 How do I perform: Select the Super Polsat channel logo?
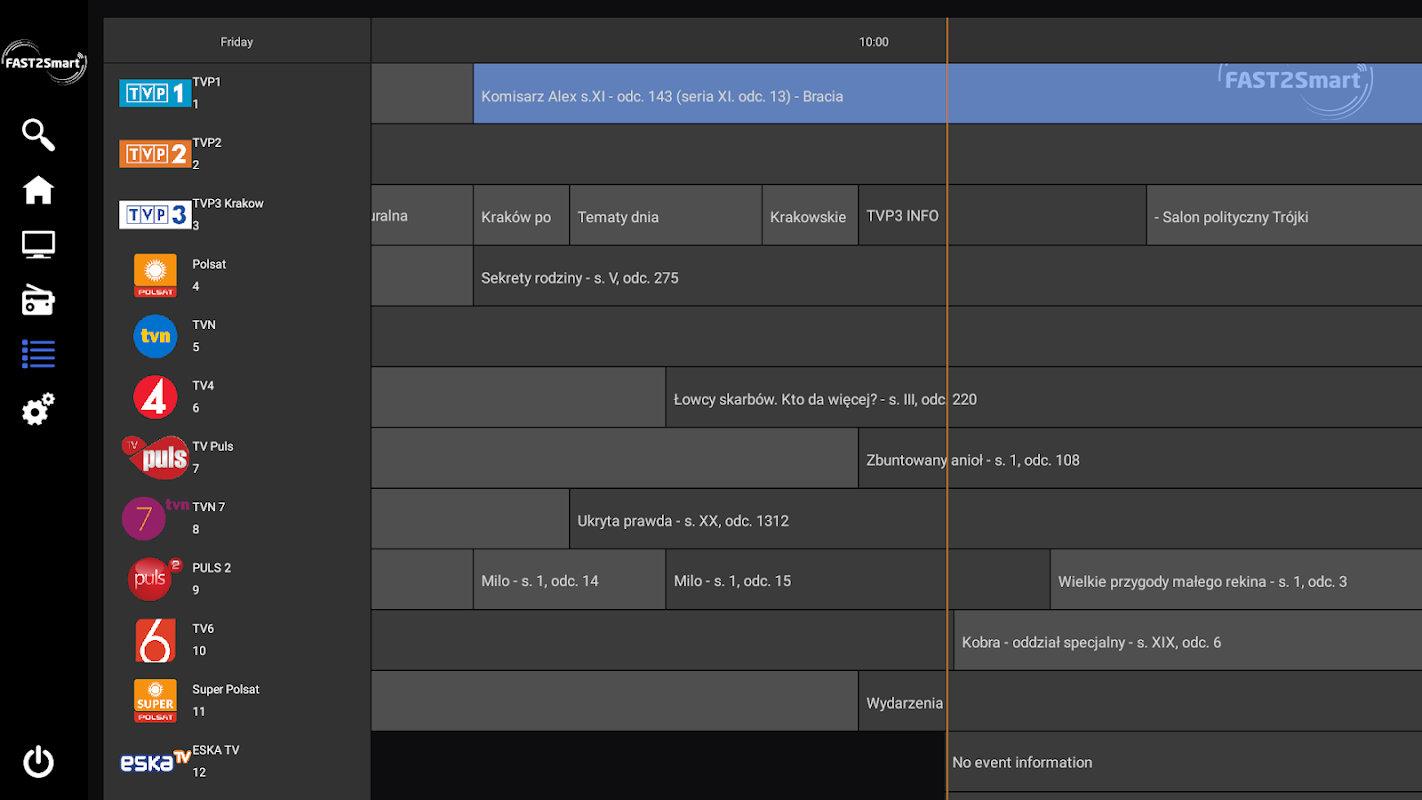pyautogui.click(x=155, y=701)
